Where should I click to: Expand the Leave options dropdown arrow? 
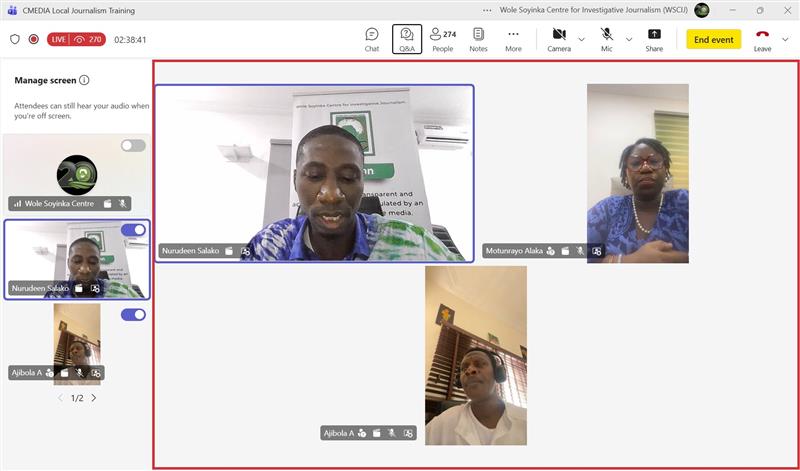(785, 40)
